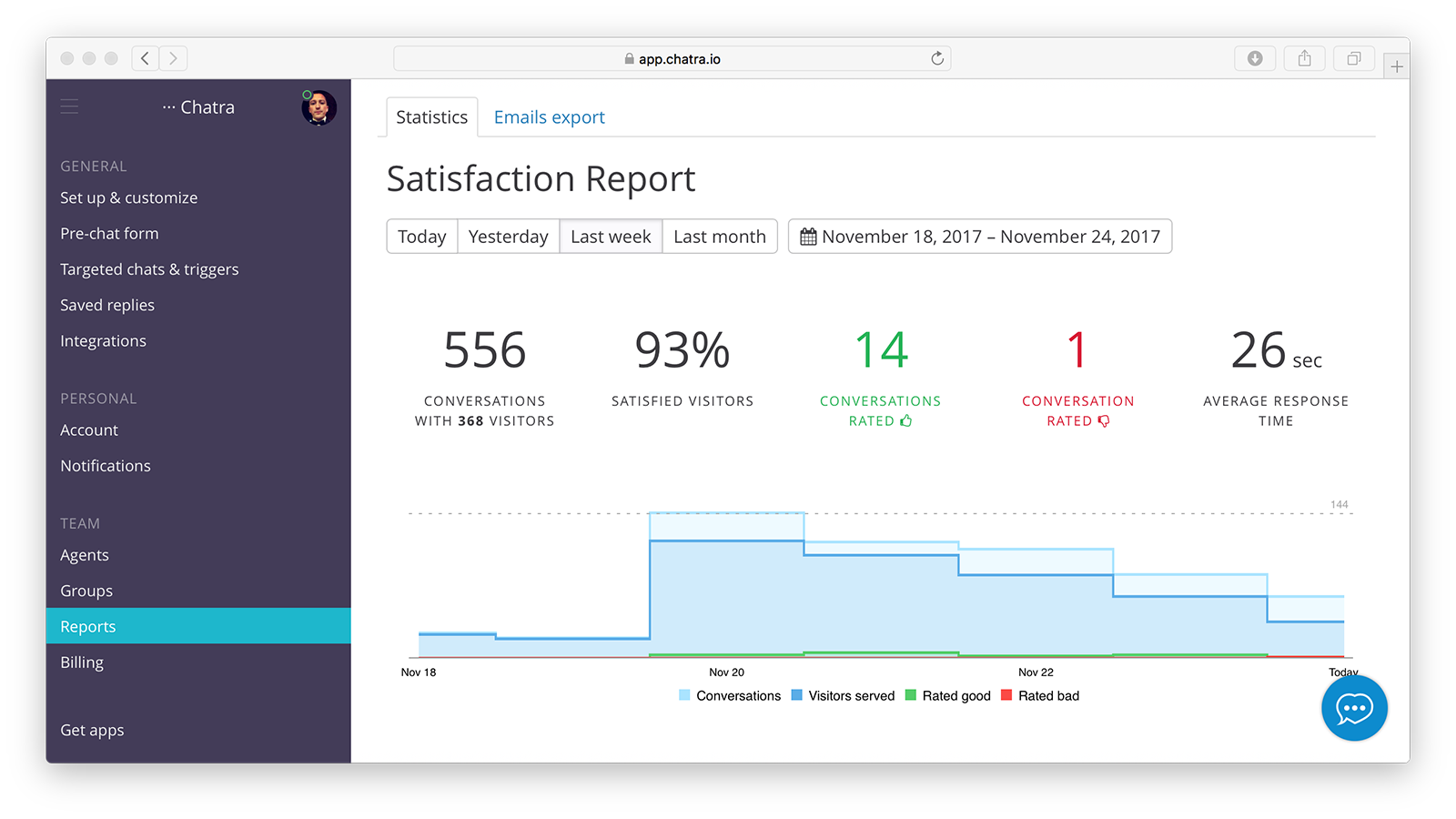Open the hamburger menu in the sidebar
Screen dimensions: 1456x819
[69, 106]
